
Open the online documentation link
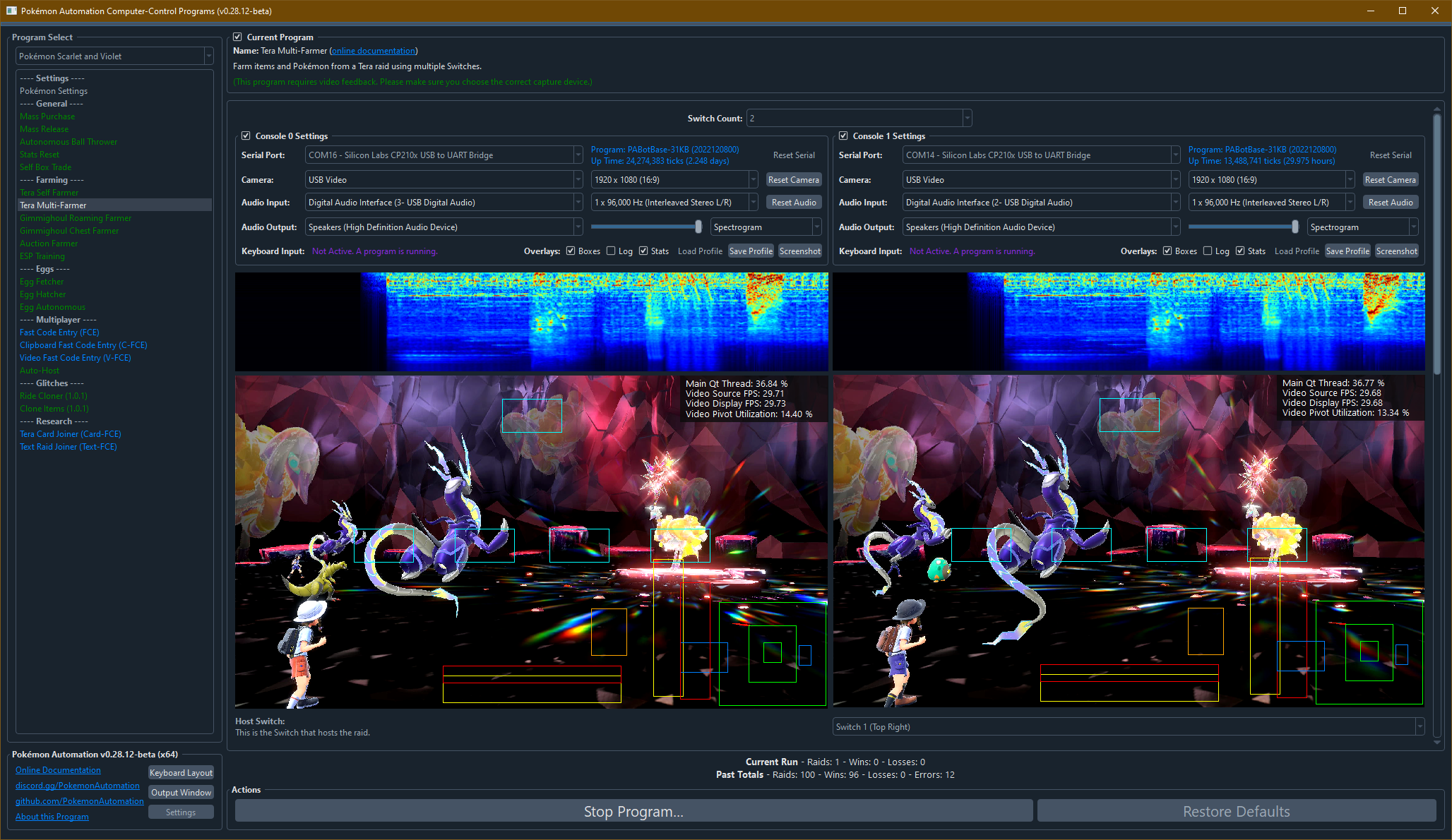374,51
